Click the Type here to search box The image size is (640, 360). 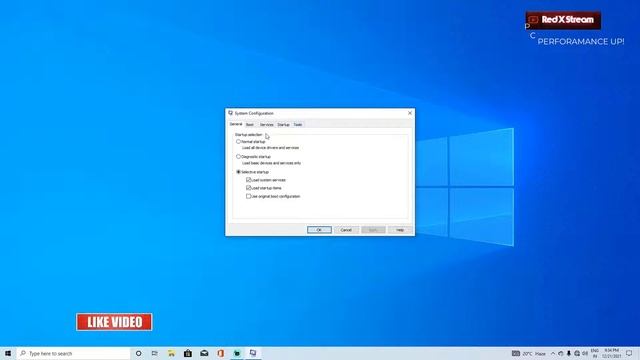pos(73,353)
